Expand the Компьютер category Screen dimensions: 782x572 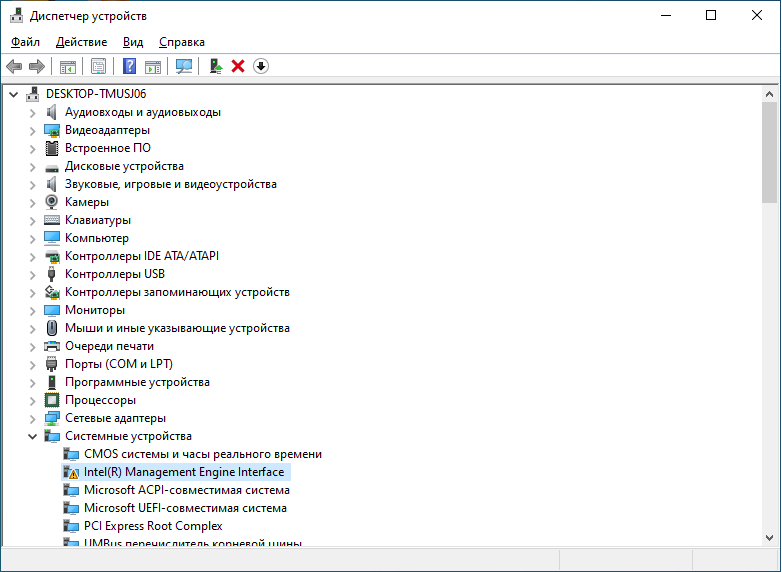click(x=32, y=238)
